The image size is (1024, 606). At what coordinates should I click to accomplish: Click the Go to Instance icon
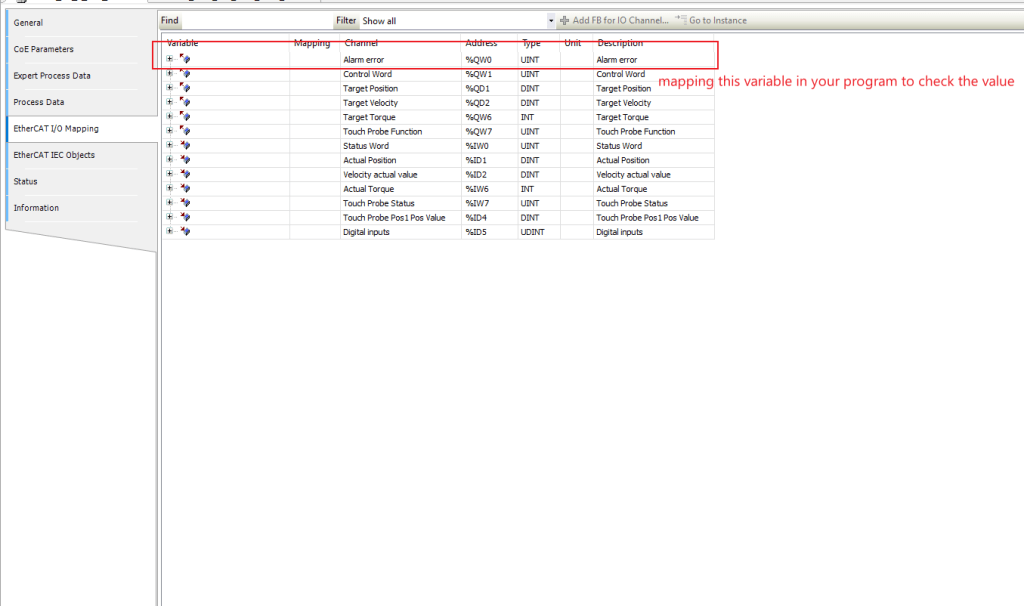tap(681, 20)
